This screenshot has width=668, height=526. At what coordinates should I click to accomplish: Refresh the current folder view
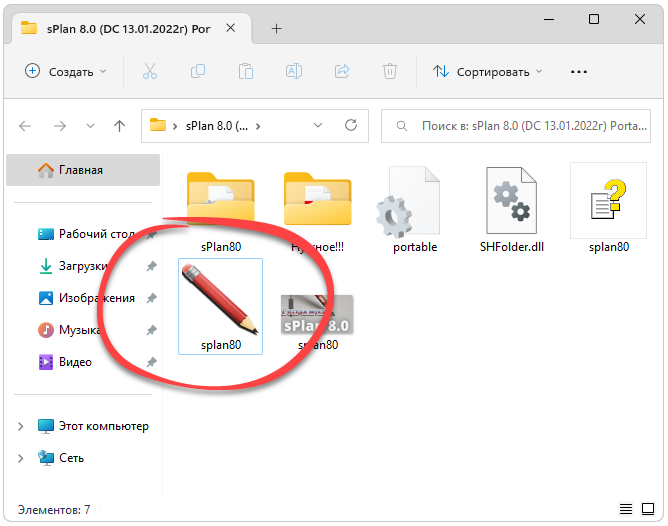(351, 126)
